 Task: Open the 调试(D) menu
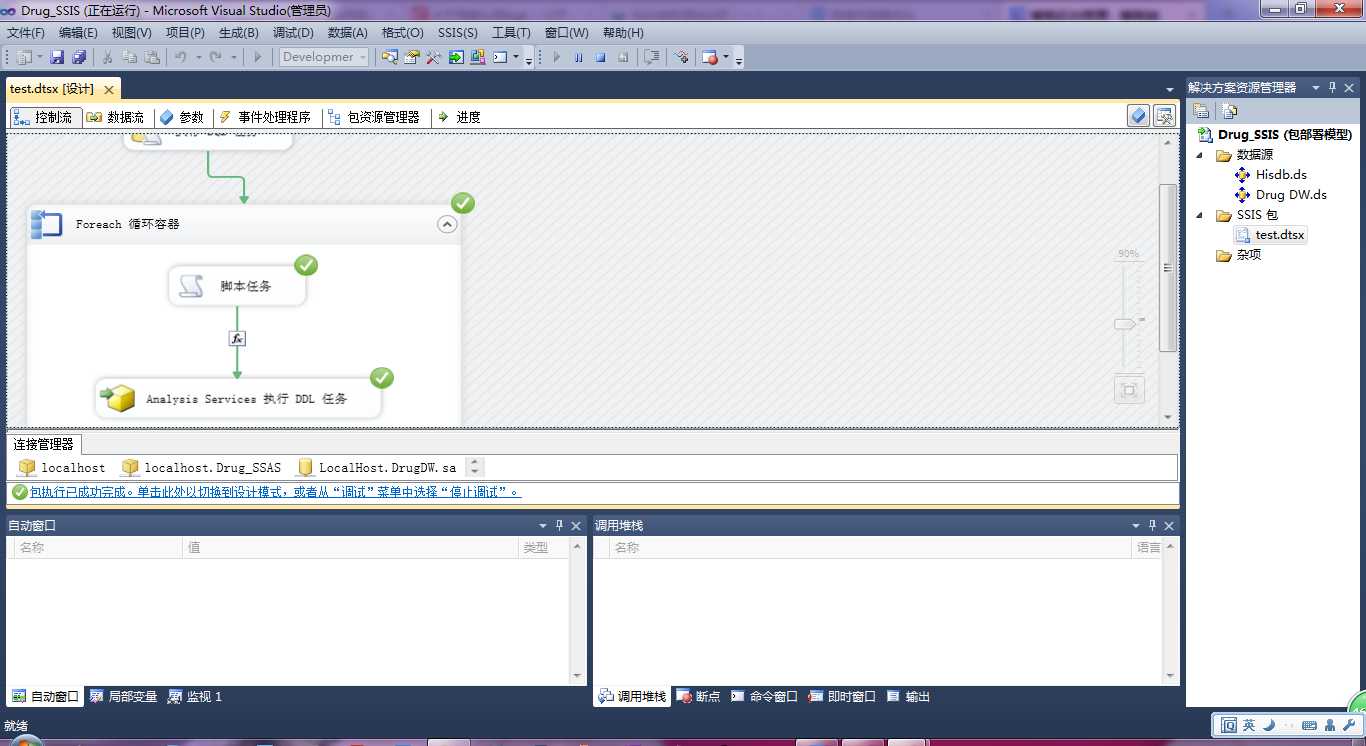click(x=293, y=33)
